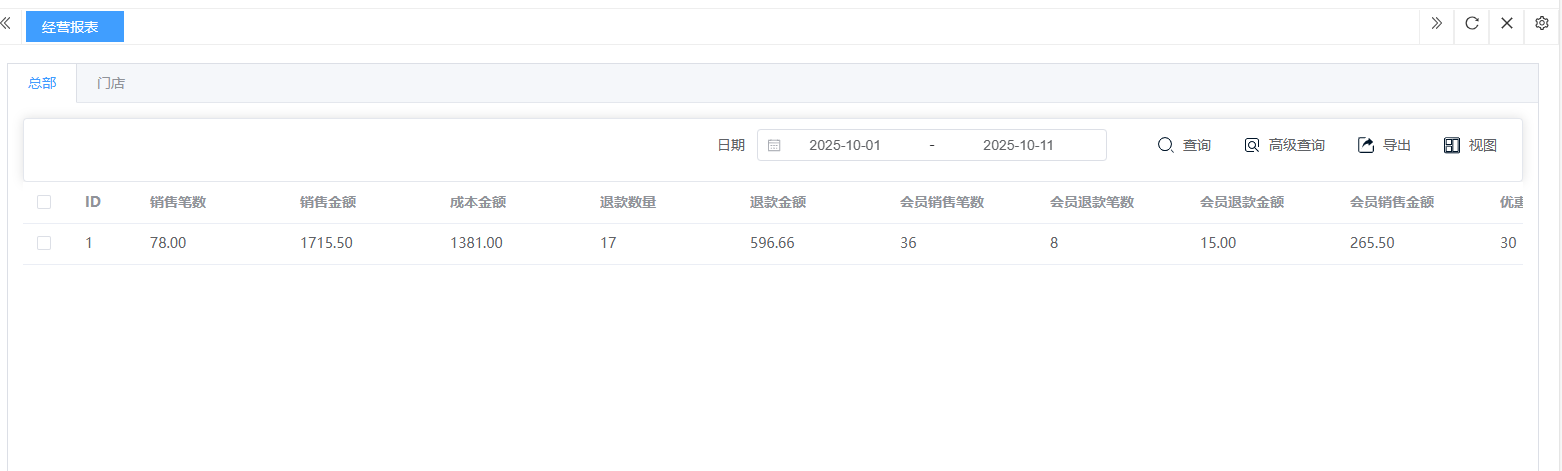Click the refresh icon in tab bar
Image resolution: width=1562 pixels, height=471 pixels.
(x=1472, y=24)
